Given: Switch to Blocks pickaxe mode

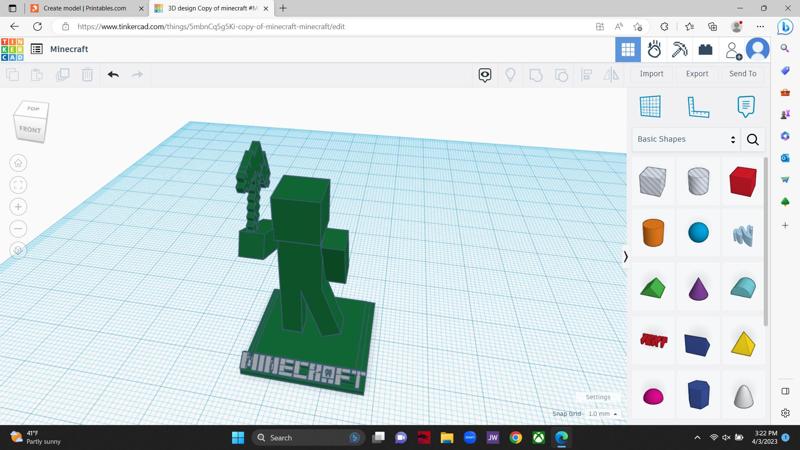Looking at the screenshot, I should click(x=680, y=49).
